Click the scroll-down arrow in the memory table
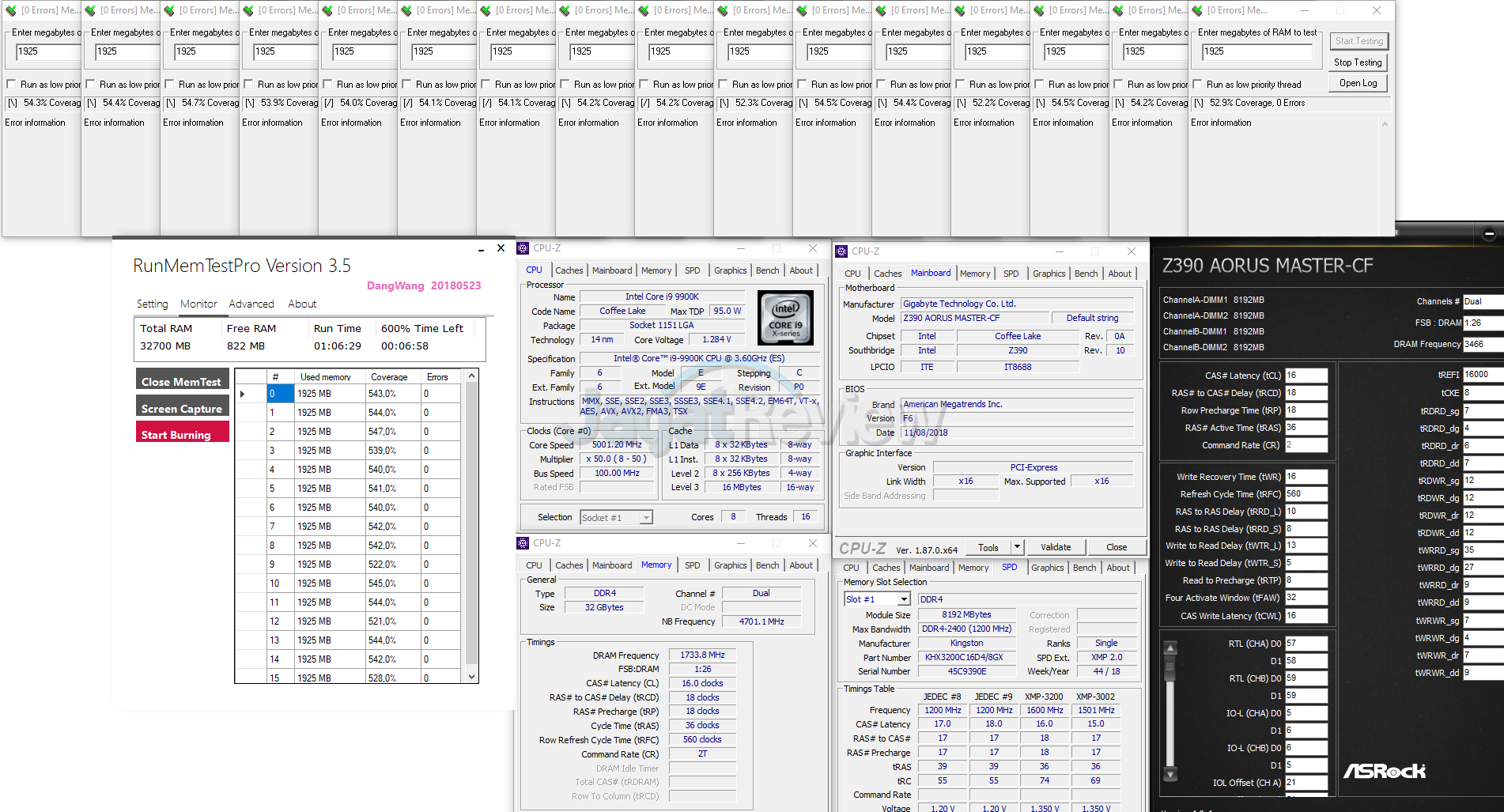 [x=471, y=677]
